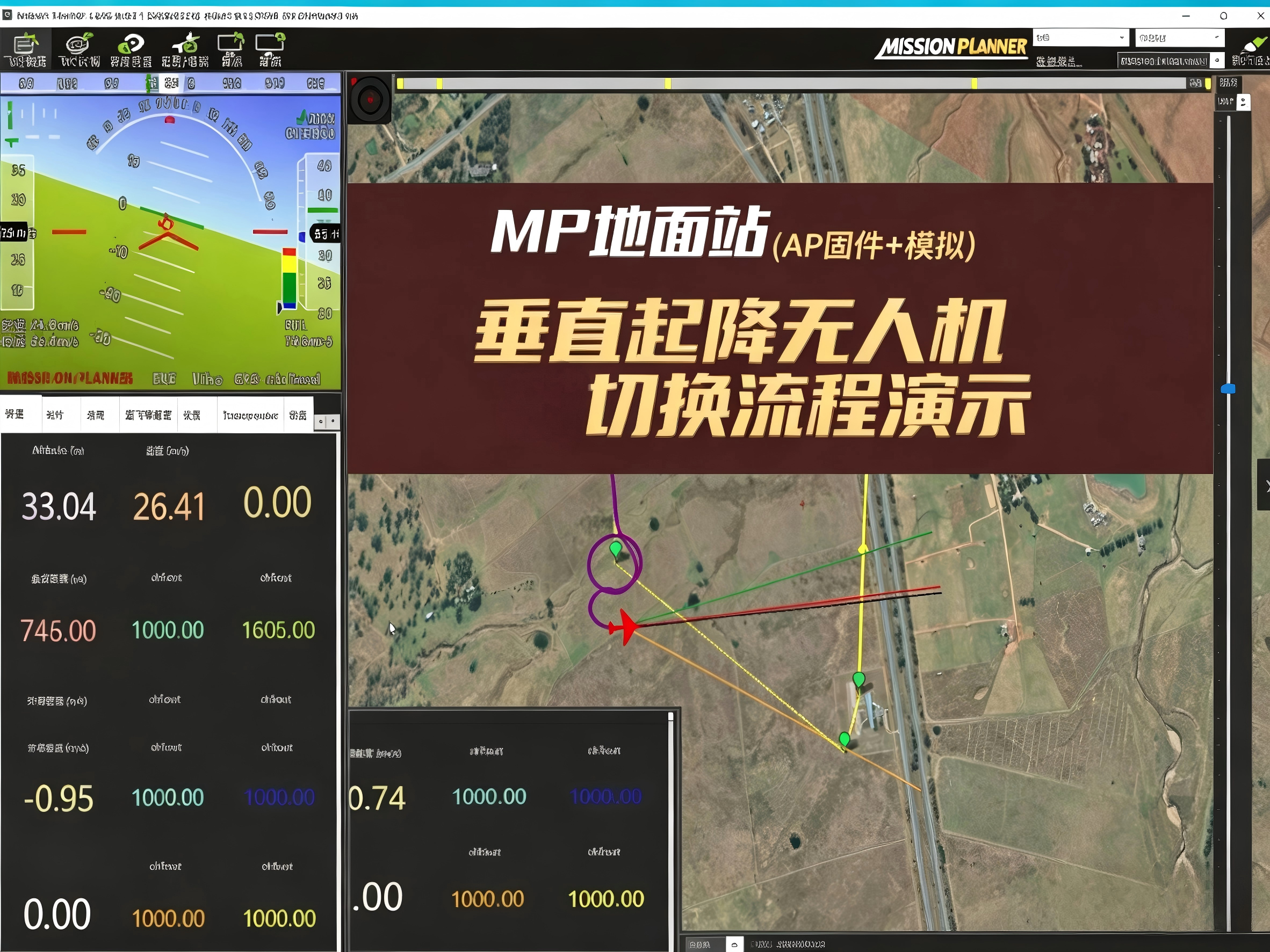This screenshot has height=952, width=1270.
Task: Open the MAVLink vehicle selector dropdown arrow
Action: (x=1217, y=60)
